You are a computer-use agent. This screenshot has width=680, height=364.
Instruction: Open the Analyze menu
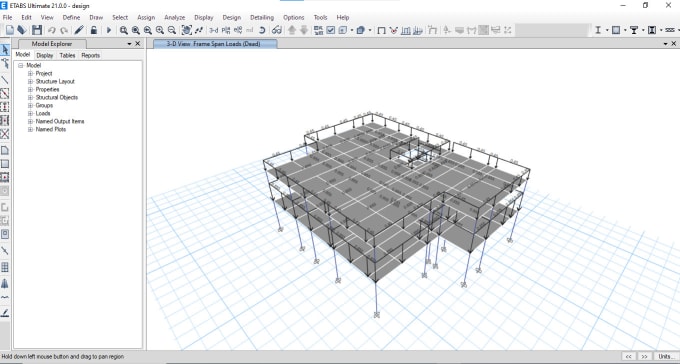pyautogui.click(x=175, y=17)
